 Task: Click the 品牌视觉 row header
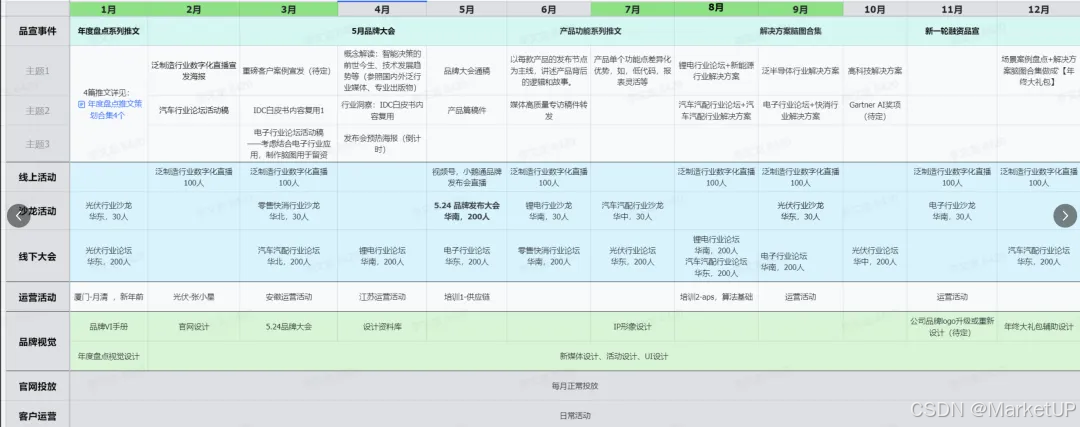coord(38,341)
